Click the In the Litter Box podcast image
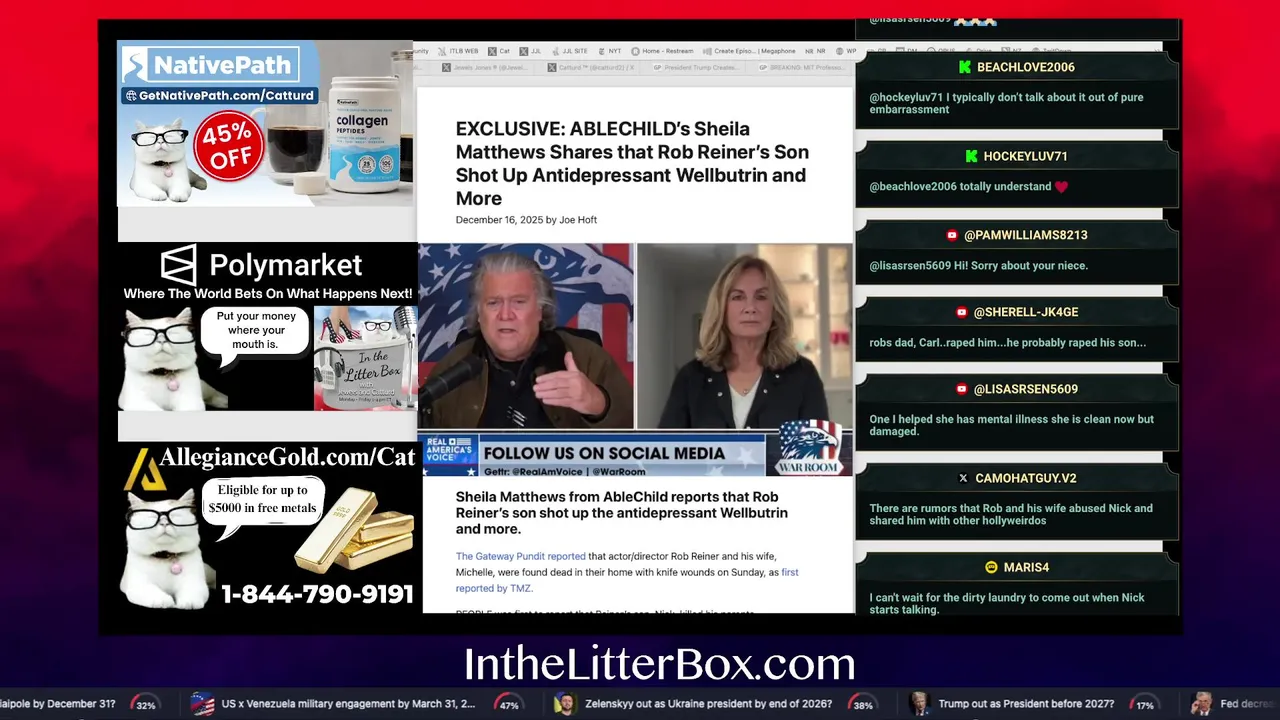 click(366, 358)
